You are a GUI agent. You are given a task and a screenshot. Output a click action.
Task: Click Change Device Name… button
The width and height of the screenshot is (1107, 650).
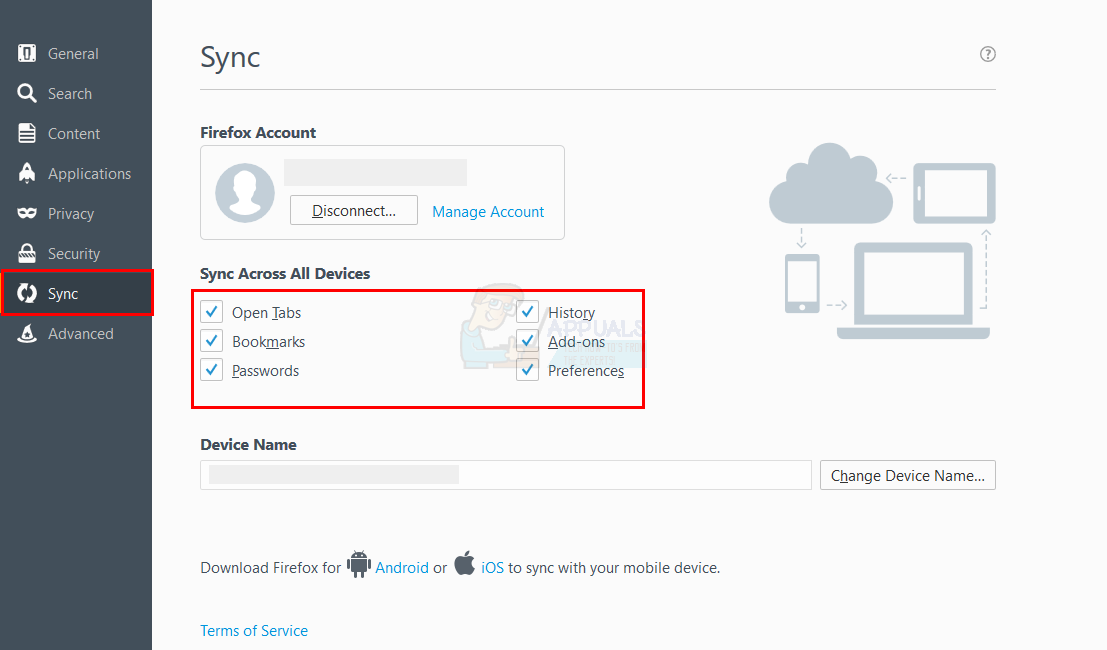[907, 476]
